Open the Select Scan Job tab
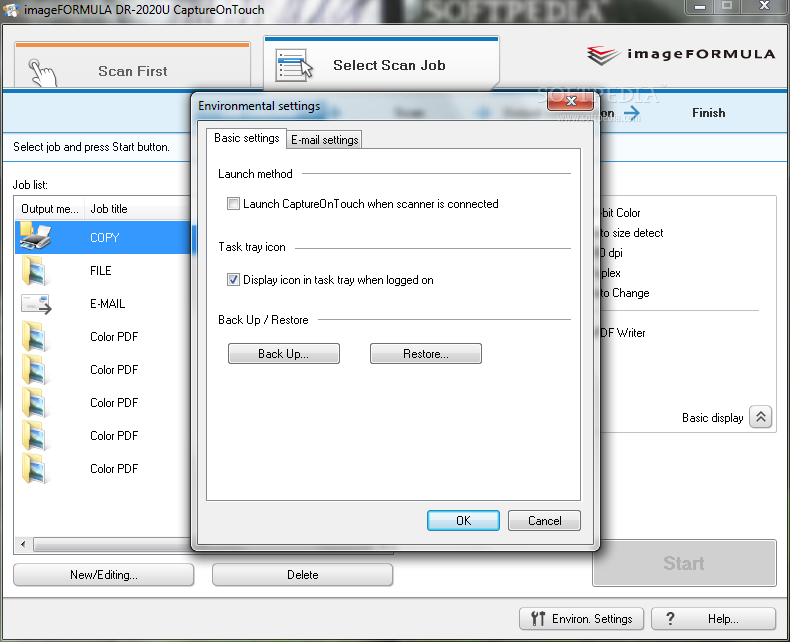 [x=381, y=63]
